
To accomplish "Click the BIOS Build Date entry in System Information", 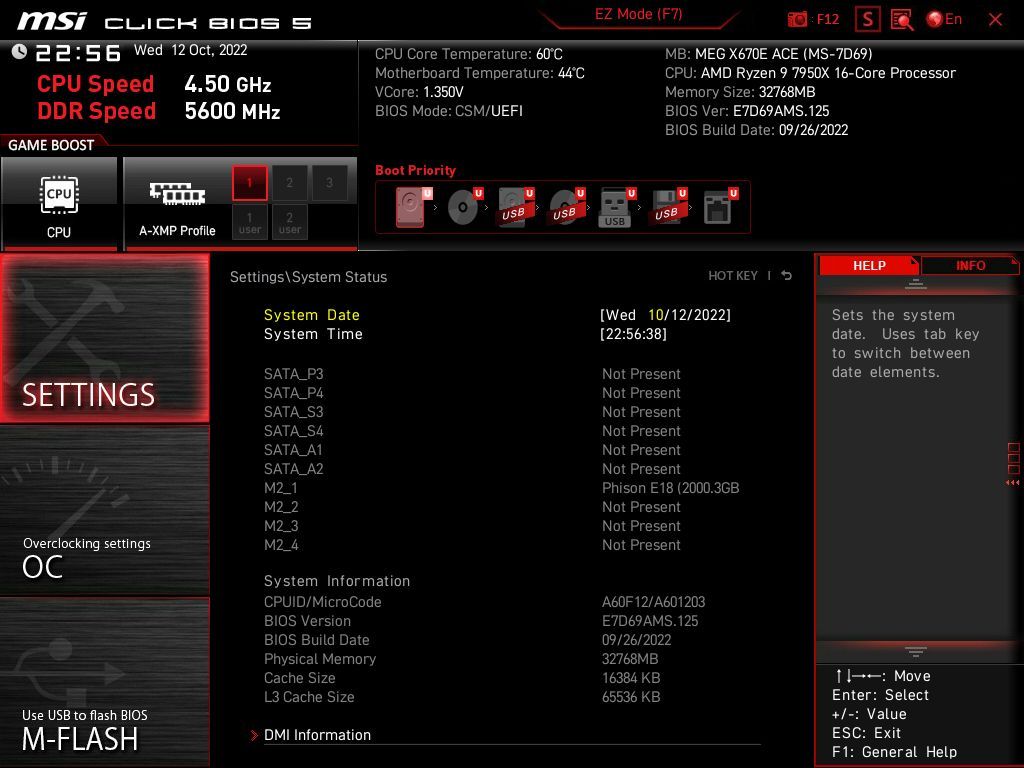I will (x=467, y=640).
